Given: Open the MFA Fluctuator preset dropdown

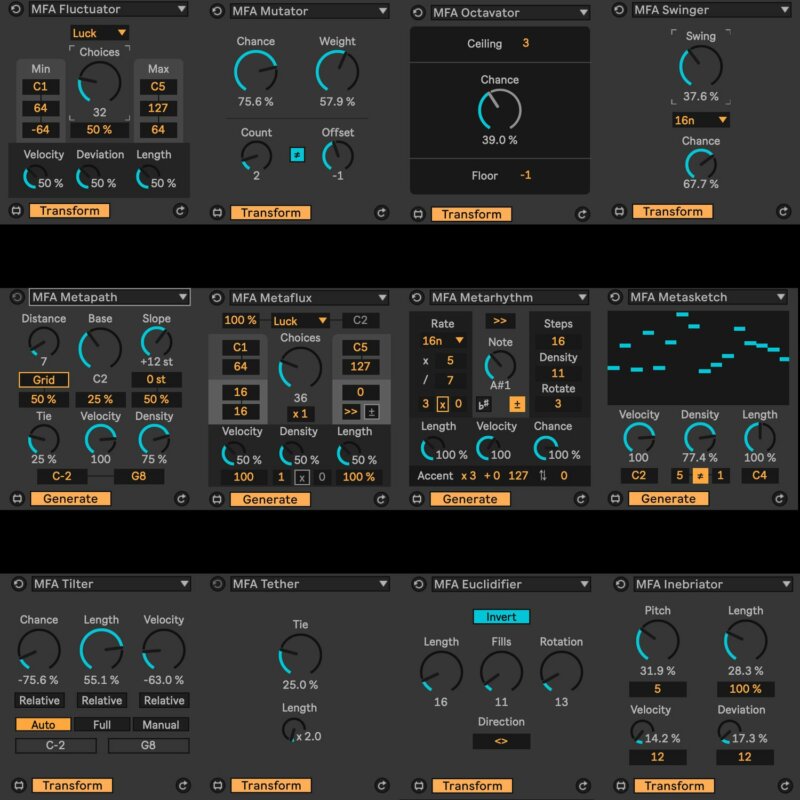Looking at the screenshot, I should [108, 9].
